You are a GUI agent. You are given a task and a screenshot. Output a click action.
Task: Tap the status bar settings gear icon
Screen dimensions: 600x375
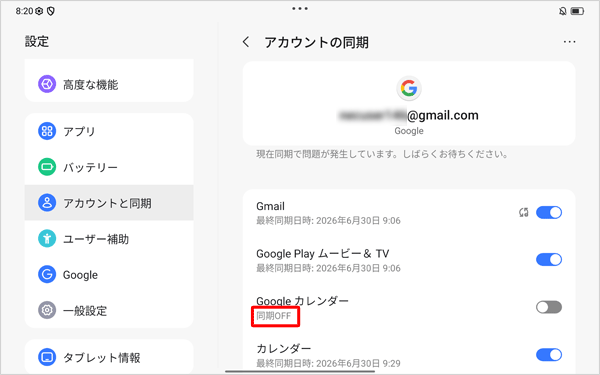[x=39, y=11]
